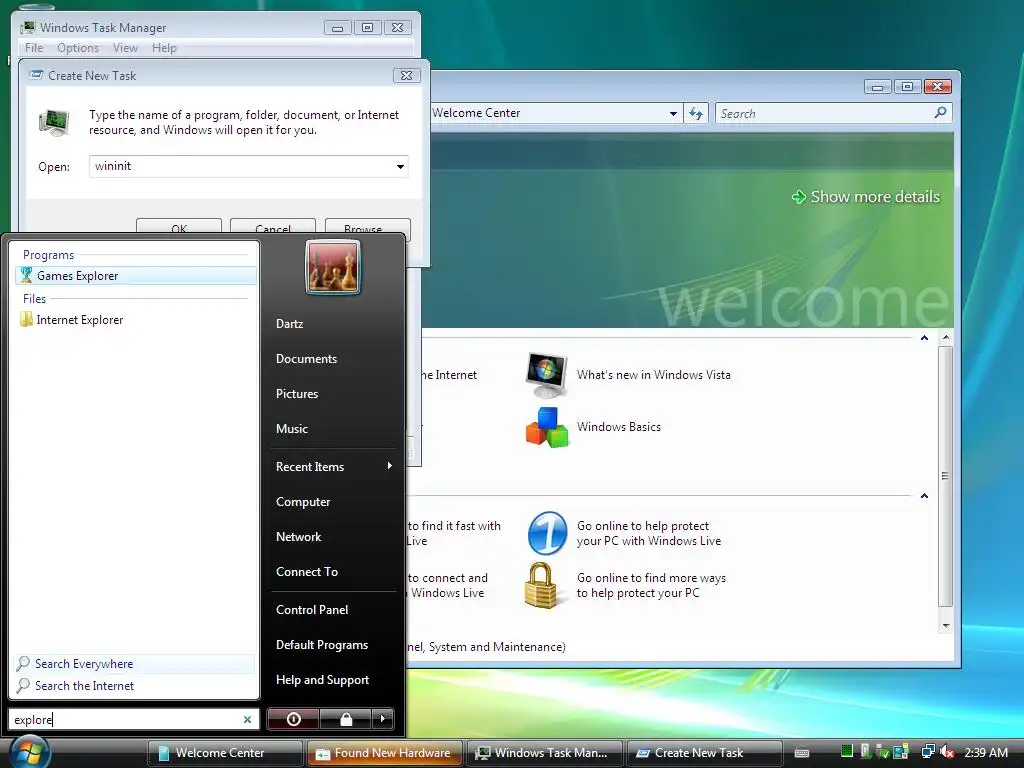Switch to Found New Hardware taskbar button
Screen dimensions: 1024x768
(x=385, y=753)
